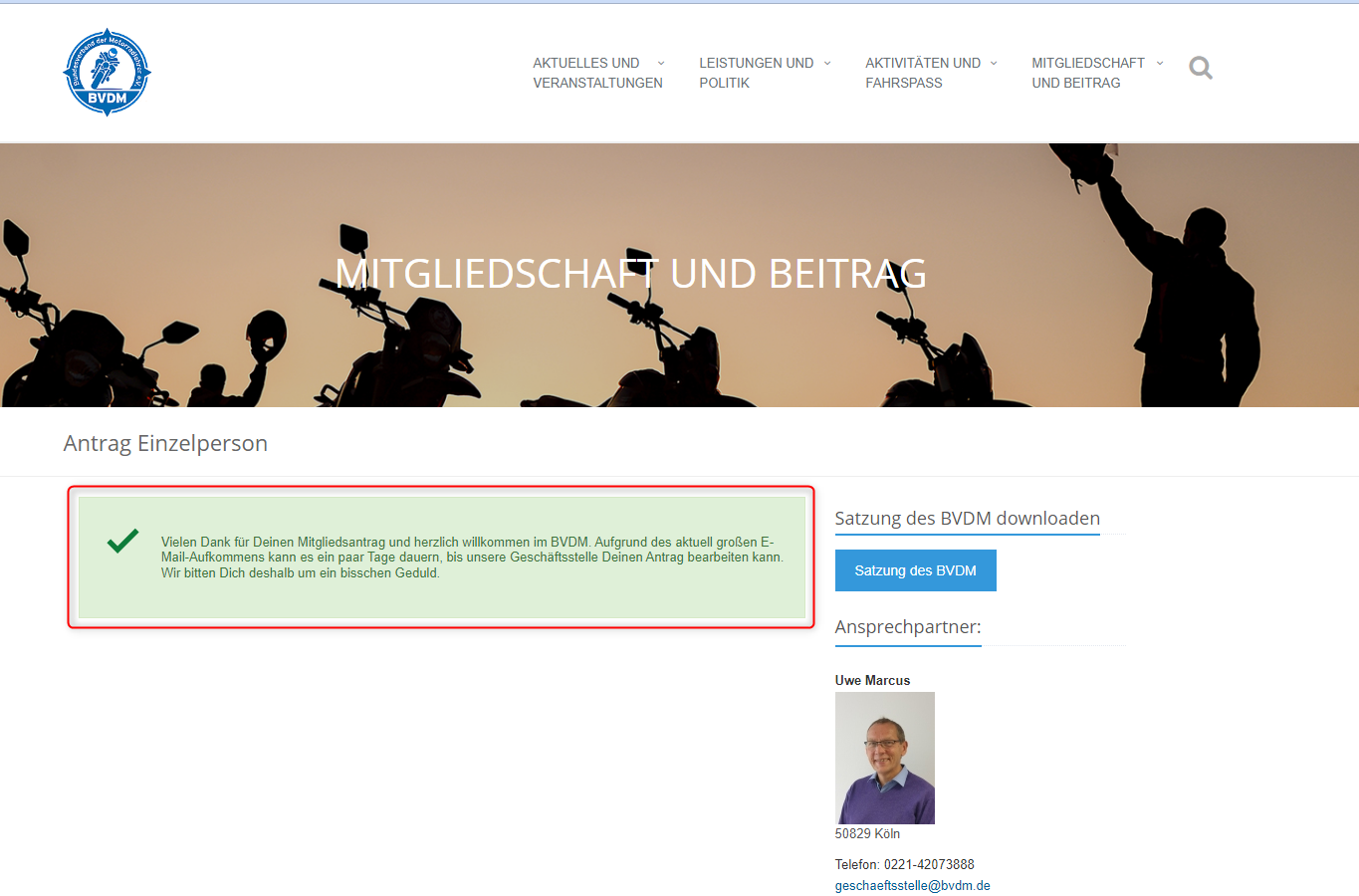Open Aktivitäten und Fahrspass menu
1359x896 pixels.
(923, 73)
